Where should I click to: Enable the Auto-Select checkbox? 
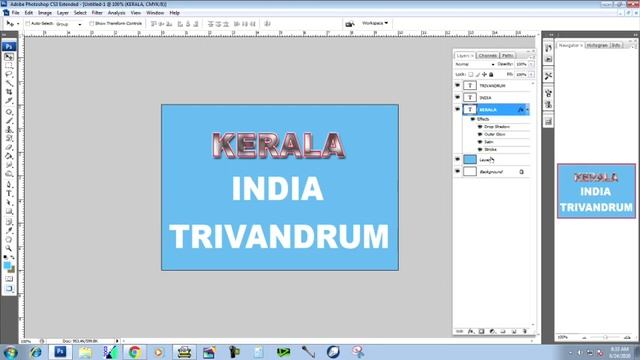tap(28, 24)
